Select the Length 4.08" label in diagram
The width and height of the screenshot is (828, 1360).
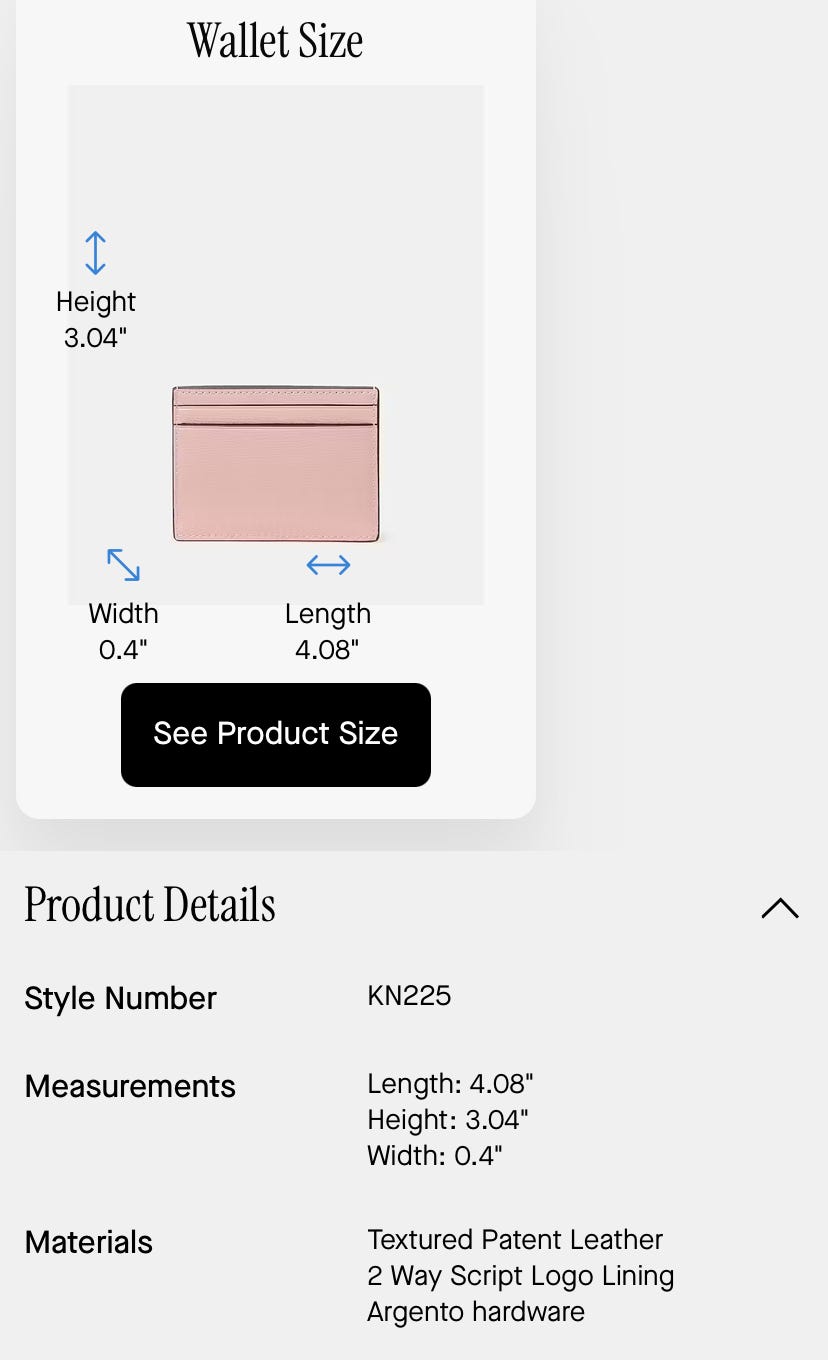pos(328,631)
